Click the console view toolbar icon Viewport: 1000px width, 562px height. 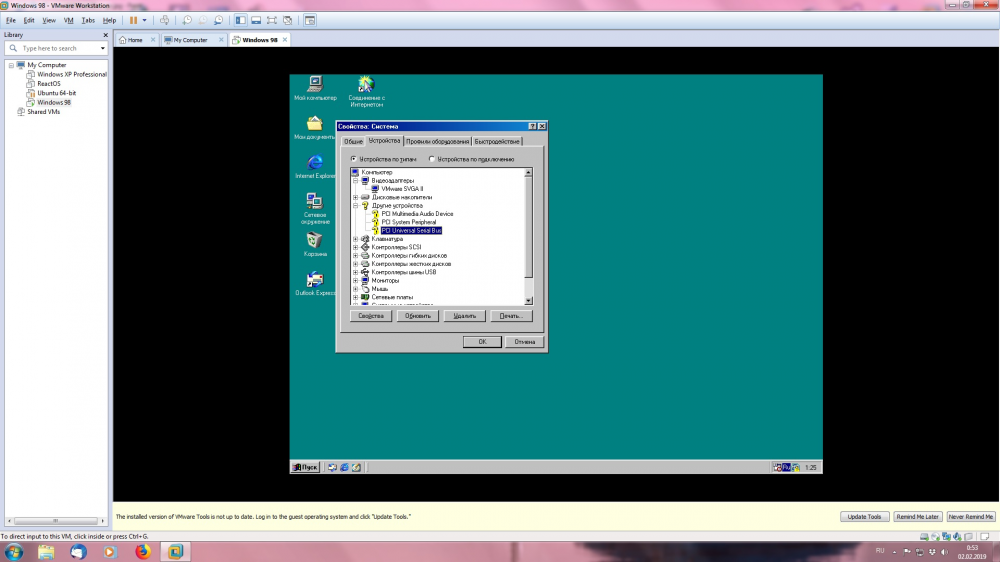310,20
